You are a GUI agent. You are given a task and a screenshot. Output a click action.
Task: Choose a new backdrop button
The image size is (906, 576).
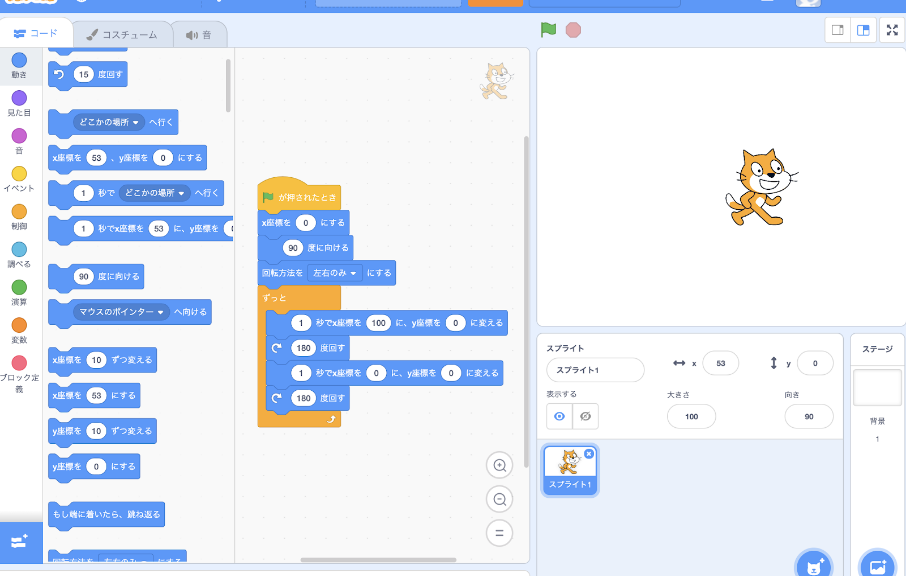[x=877, y=566]
